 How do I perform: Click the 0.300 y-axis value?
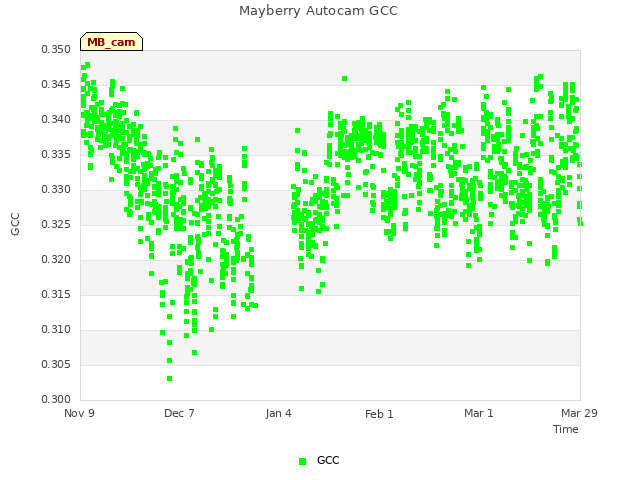coord(56,399)
